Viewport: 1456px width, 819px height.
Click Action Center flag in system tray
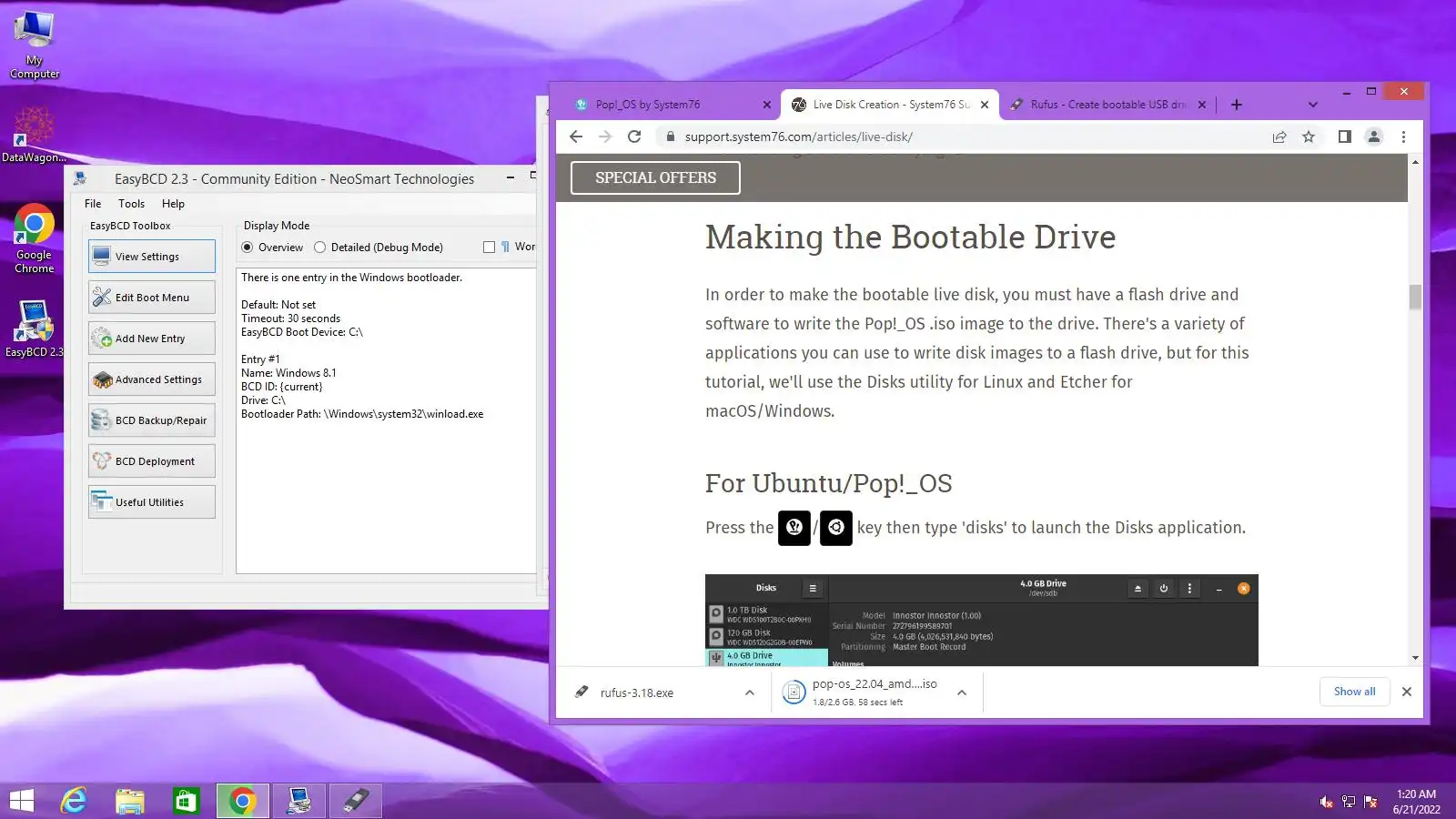1370,802
